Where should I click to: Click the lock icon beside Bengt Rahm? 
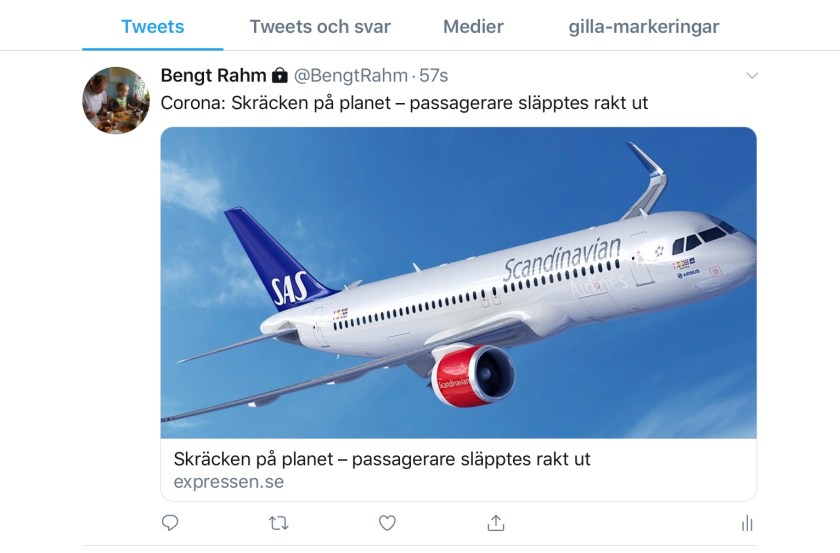point(280,76)
